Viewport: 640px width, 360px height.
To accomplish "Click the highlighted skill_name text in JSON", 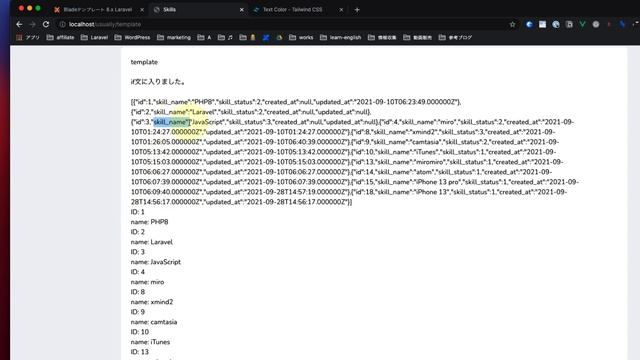I will 171,122.
